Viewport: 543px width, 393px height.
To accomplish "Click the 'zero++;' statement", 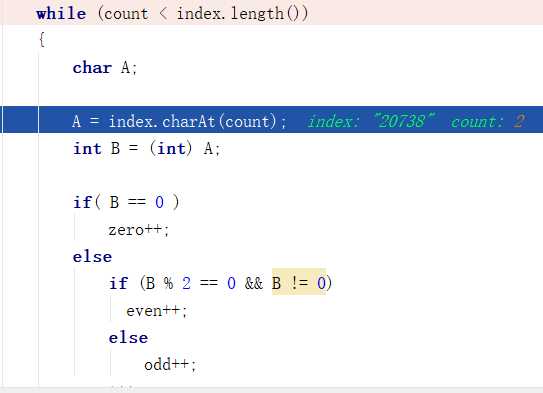I will pyautogui.click(x=139, y=230).
